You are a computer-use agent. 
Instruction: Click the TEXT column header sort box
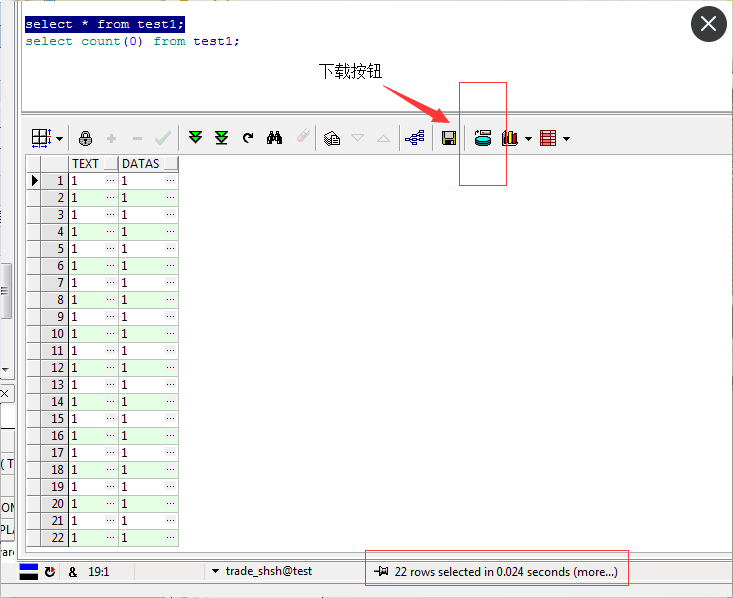[111, 163]
